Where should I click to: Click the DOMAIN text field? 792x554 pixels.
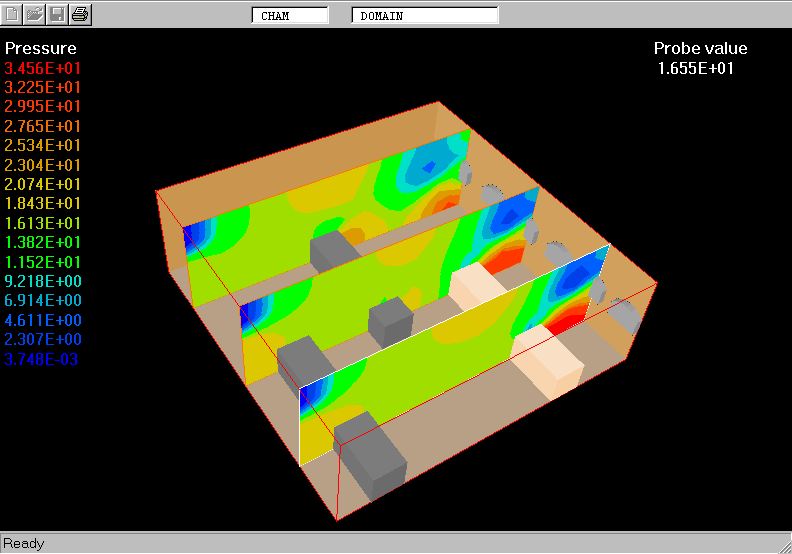pos(425,15)
